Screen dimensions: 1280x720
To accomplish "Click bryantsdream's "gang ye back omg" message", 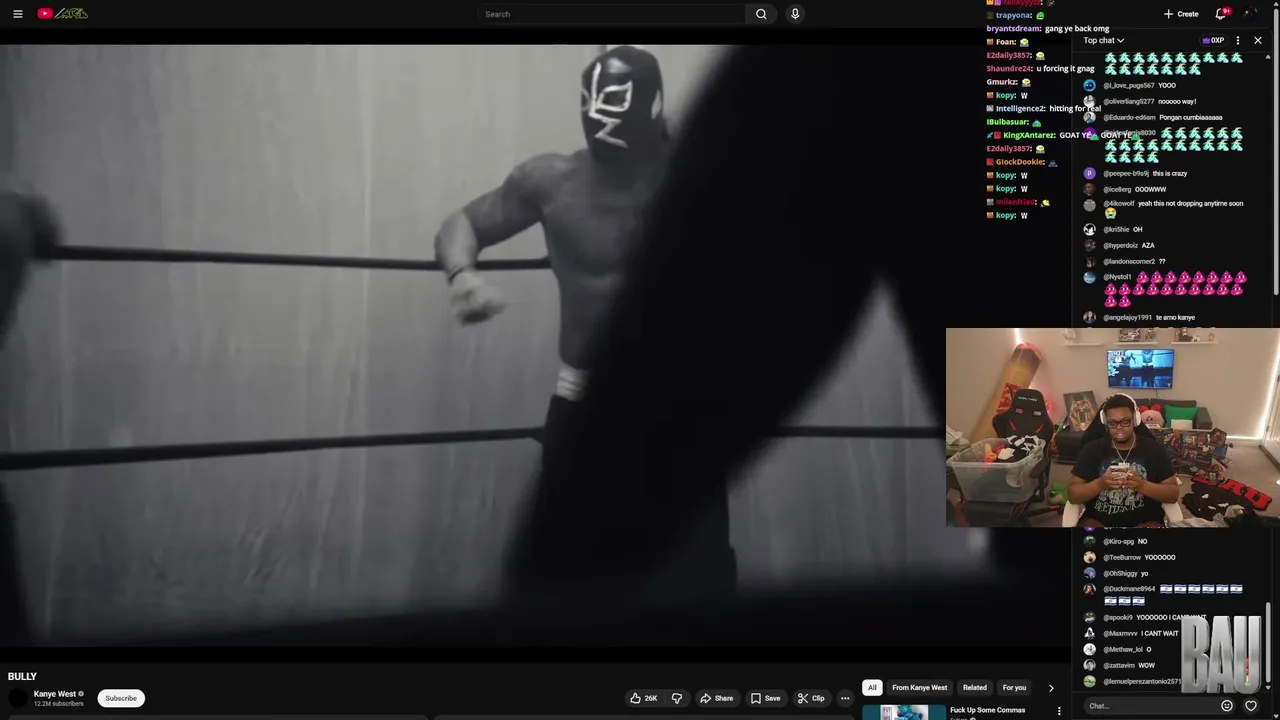I will point(1077,28).
